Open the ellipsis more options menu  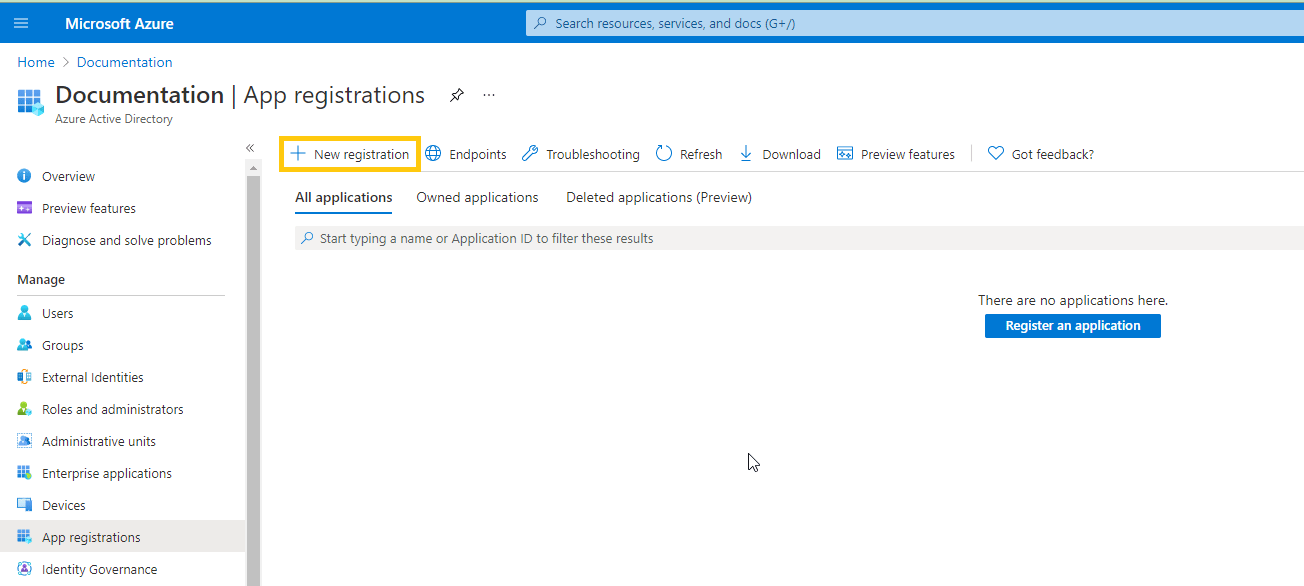[489, 95]
